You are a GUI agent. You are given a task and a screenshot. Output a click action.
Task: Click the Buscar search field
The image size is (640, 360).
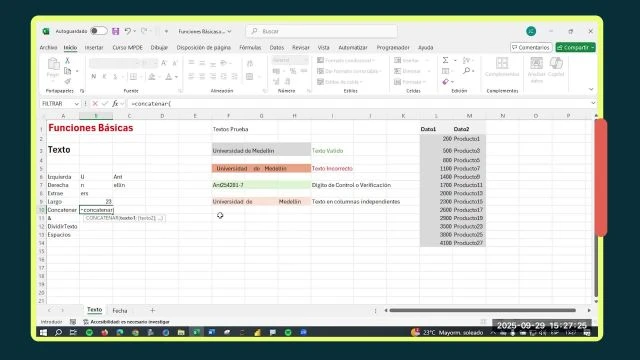(x=321, y=31)
